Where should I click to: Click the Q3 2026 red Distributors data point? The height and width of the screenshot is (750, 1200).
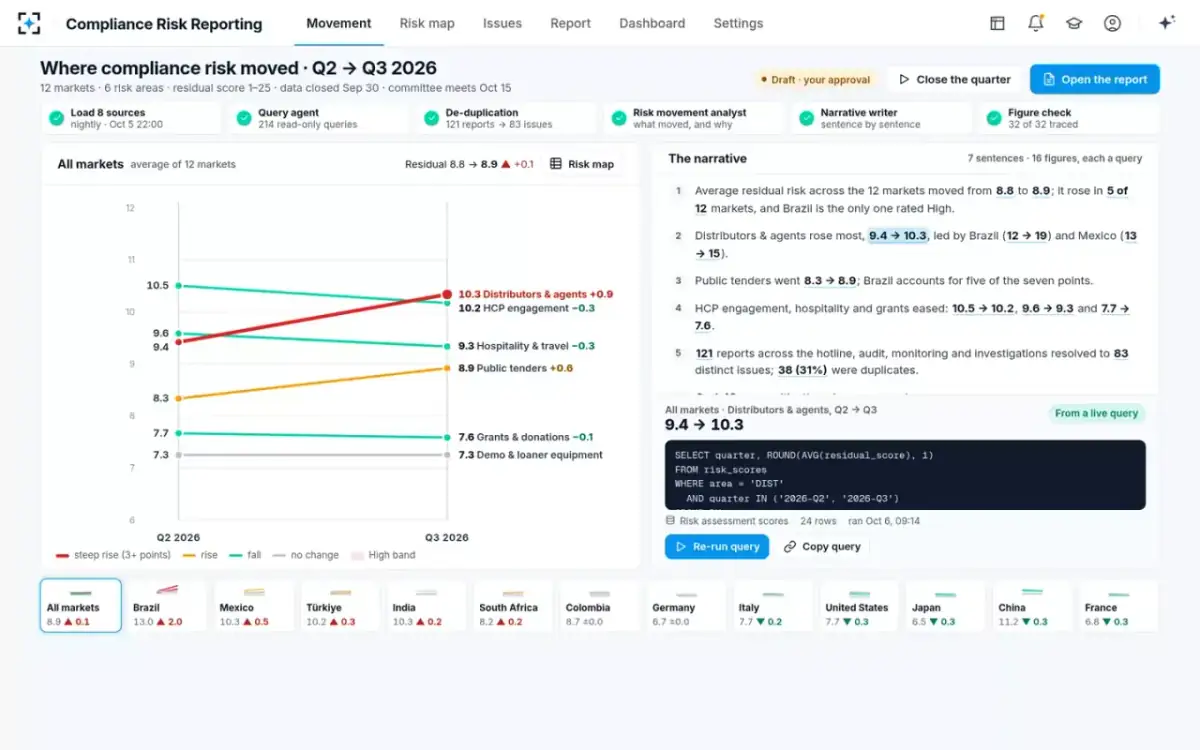(x=447, y=295)
